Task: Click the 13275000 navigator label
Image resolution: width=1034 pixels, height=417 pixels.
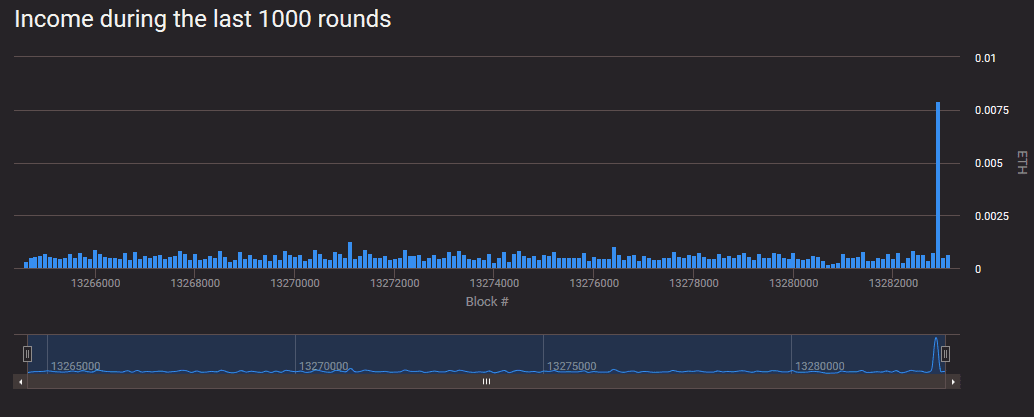Action: (572, 366)
